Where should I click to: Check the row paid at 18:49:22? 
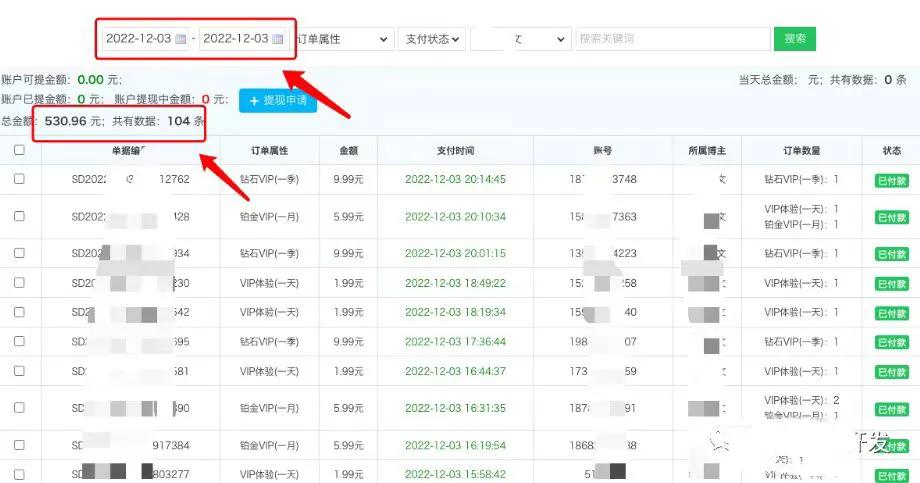click(19, 282)
